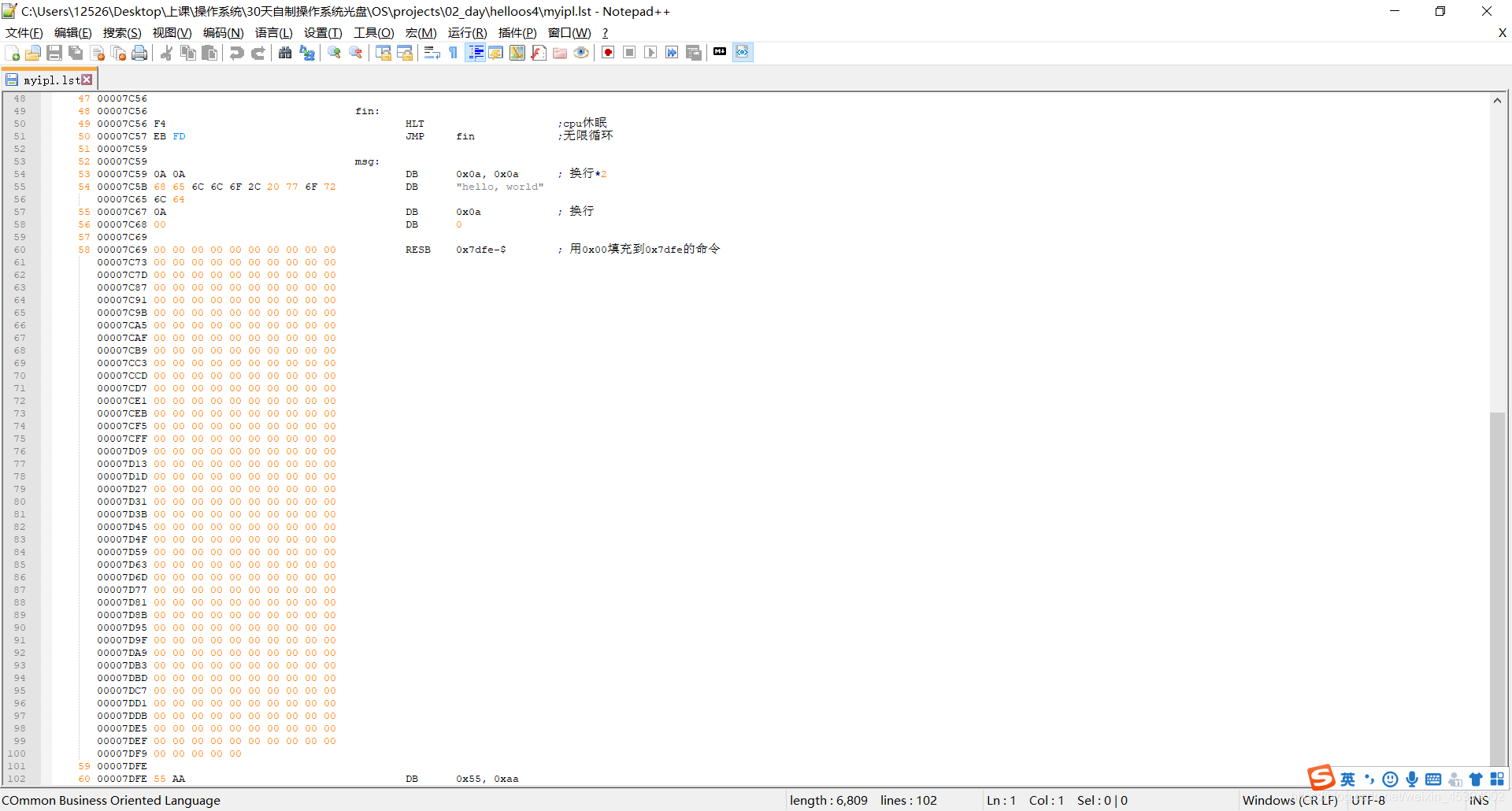Screen dimensions: 1512x811
Task: Toggle show all characters pilcrow icon
Action: 453,53
